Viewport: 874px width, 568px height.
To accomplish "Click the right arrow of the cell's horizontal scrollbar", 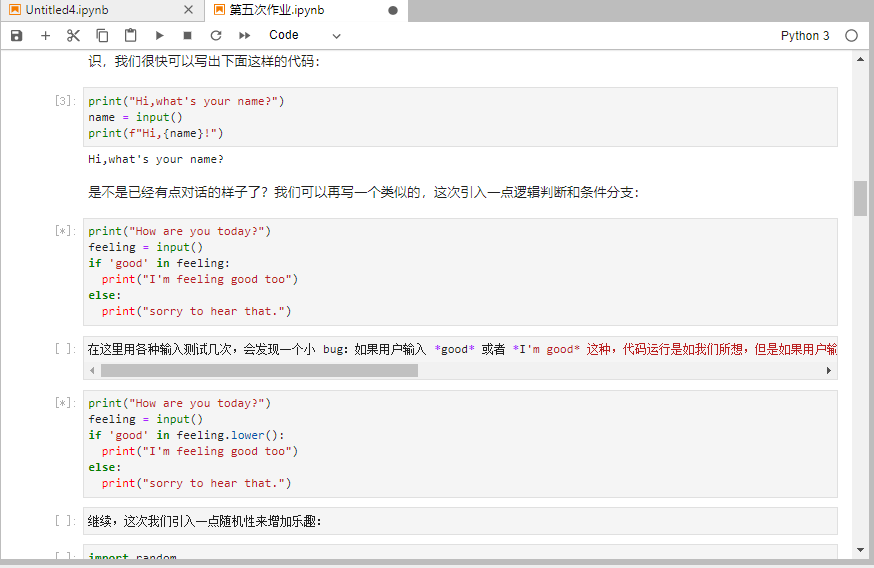I will coord(829,371).
